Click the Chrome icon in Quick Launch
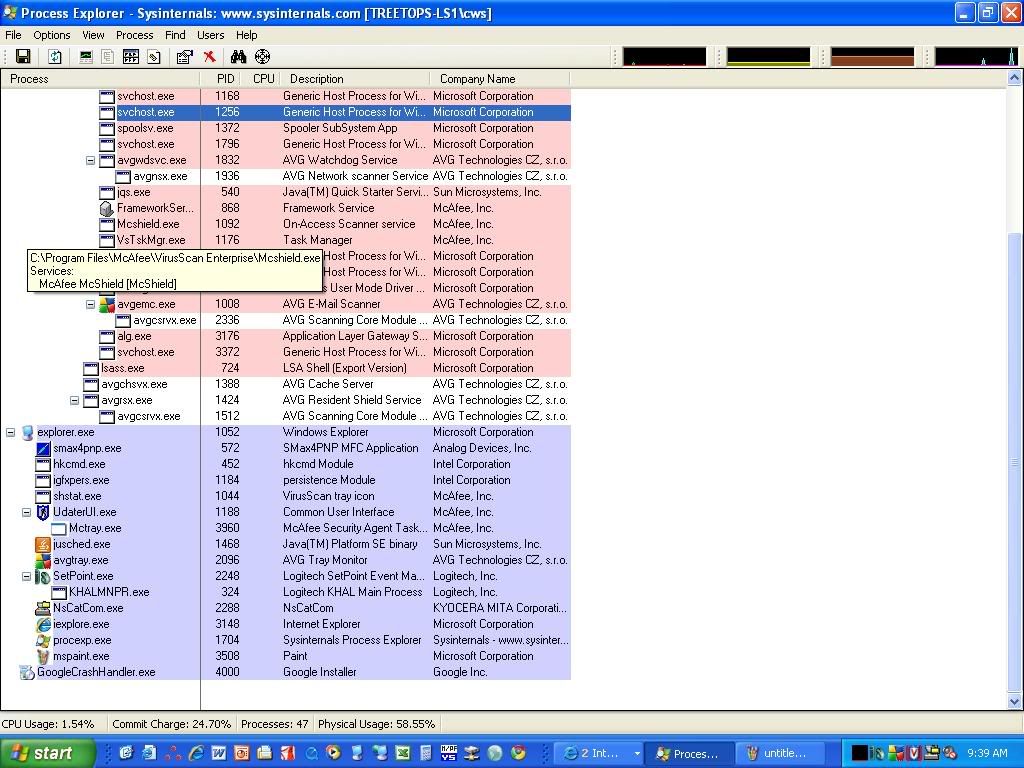The height and width of the screenshot is (768, 1024). [x=519, y=754]
